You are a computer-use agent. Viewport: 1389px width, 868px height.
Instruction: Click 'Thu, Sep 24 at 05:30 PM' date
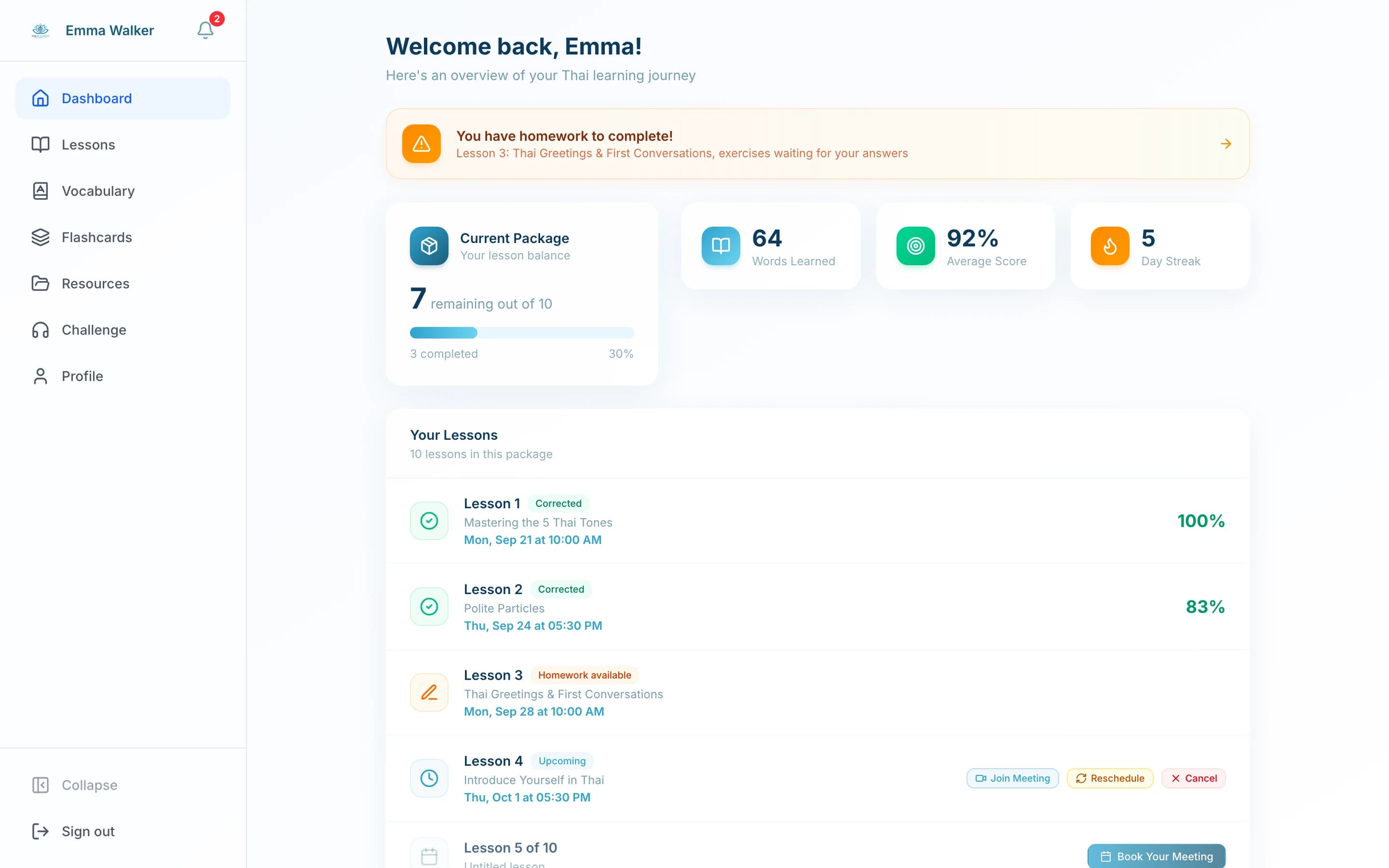point(532,626)
